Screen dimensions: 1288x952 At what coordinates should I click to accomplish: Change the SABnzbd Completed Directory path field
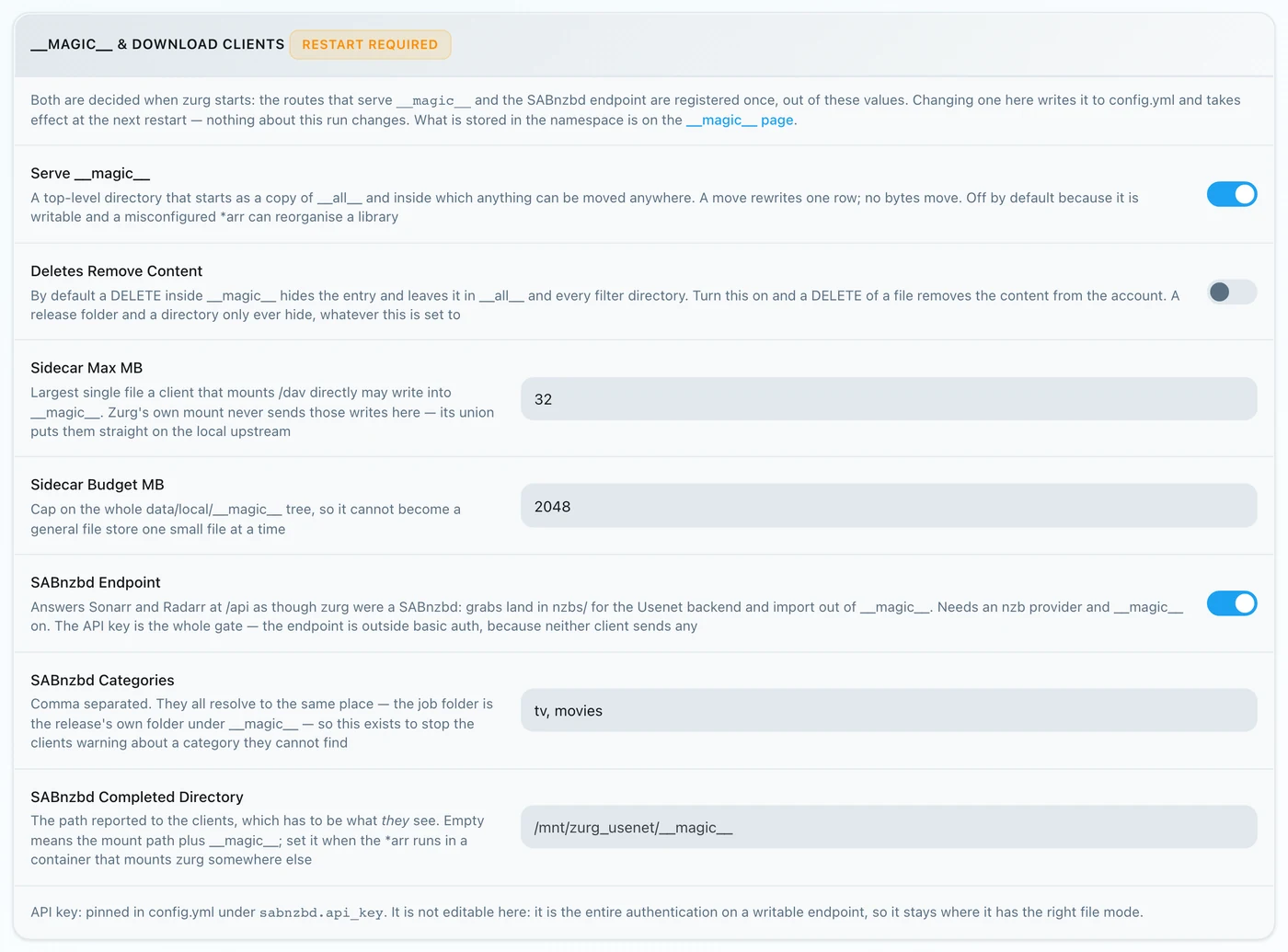coord(889,827)
